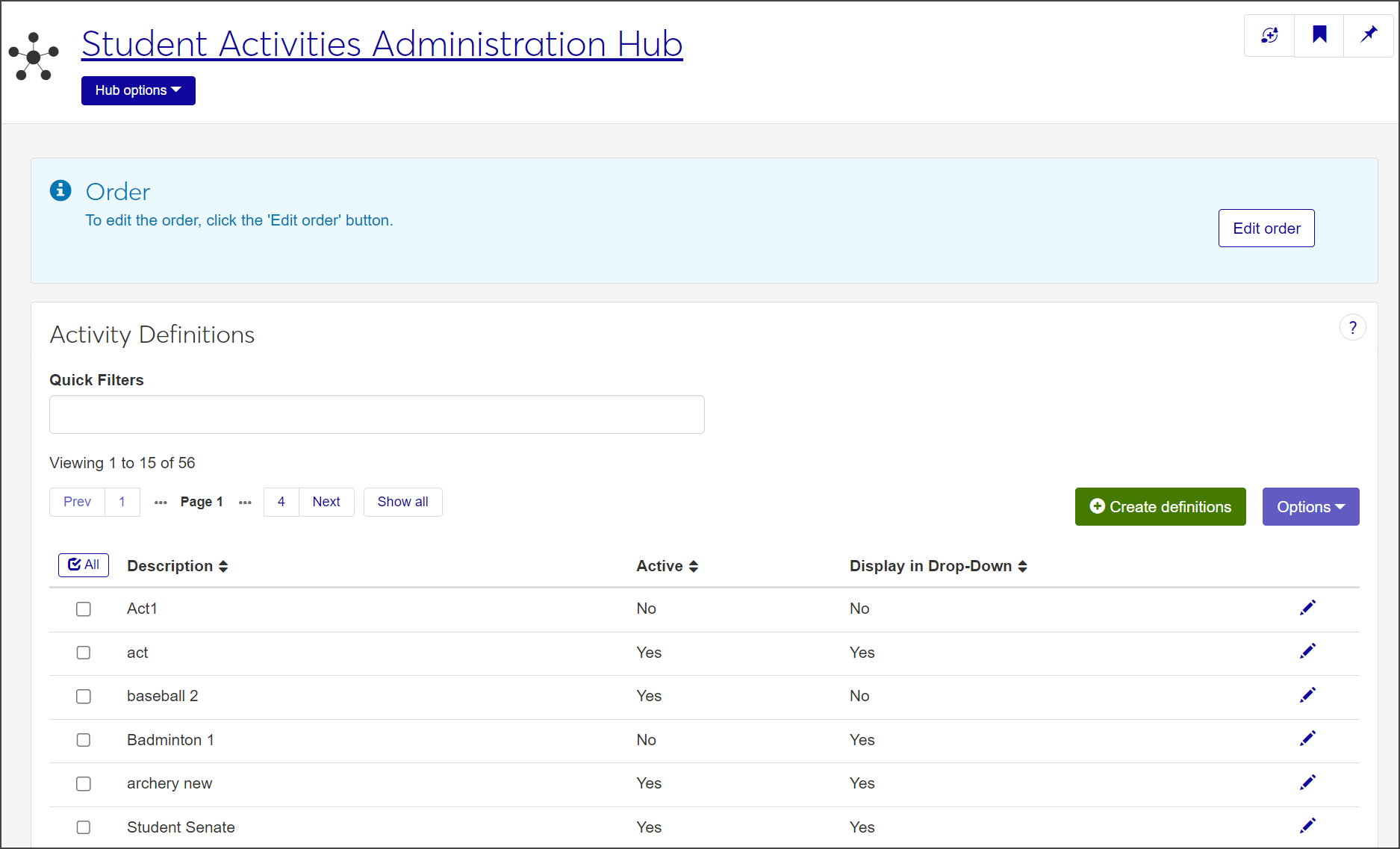Open the help question mark icon
This screenshot has height=849, width=1400.
pos(1352,328)
